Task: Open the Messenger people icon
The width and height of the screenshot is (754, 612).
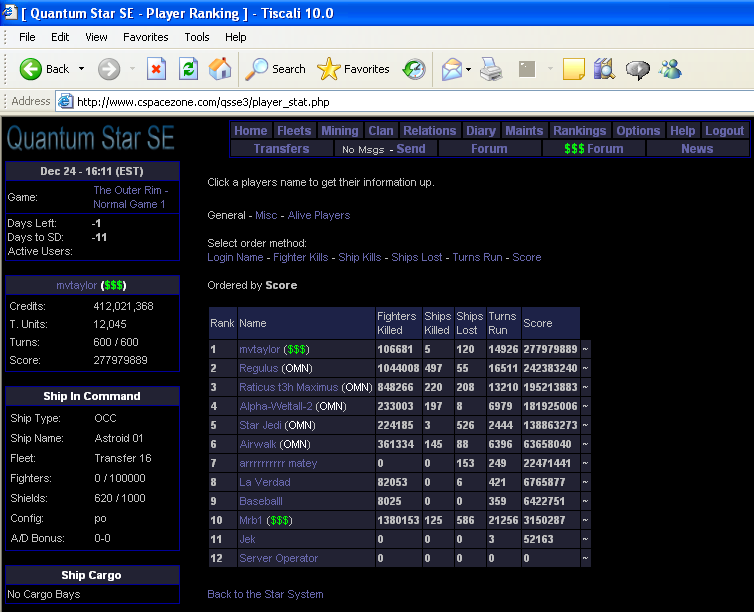Action: [669, 69]
